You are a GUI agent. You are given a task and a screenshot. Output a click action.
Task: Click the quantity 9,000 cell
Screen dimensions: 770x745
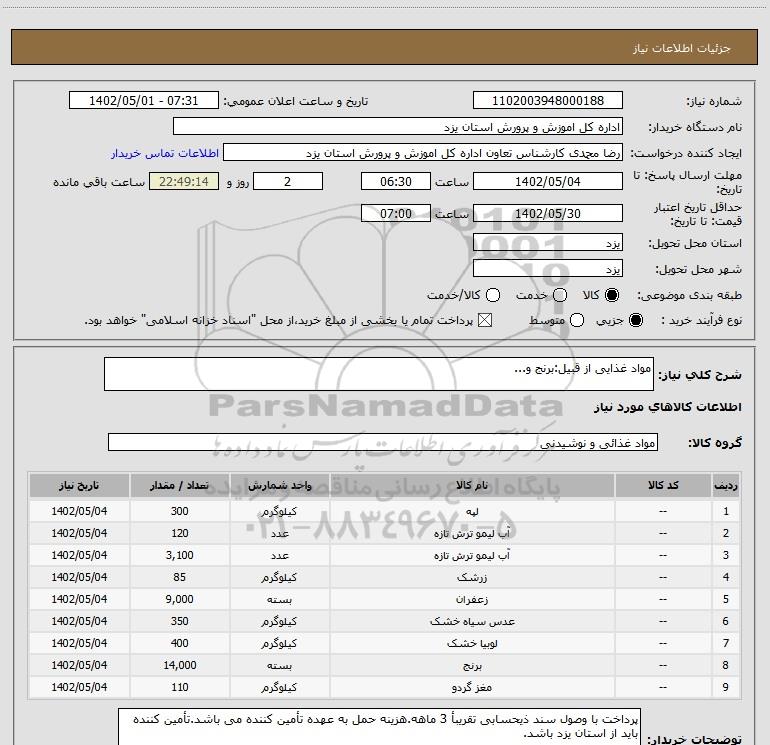tap(180, 599)
